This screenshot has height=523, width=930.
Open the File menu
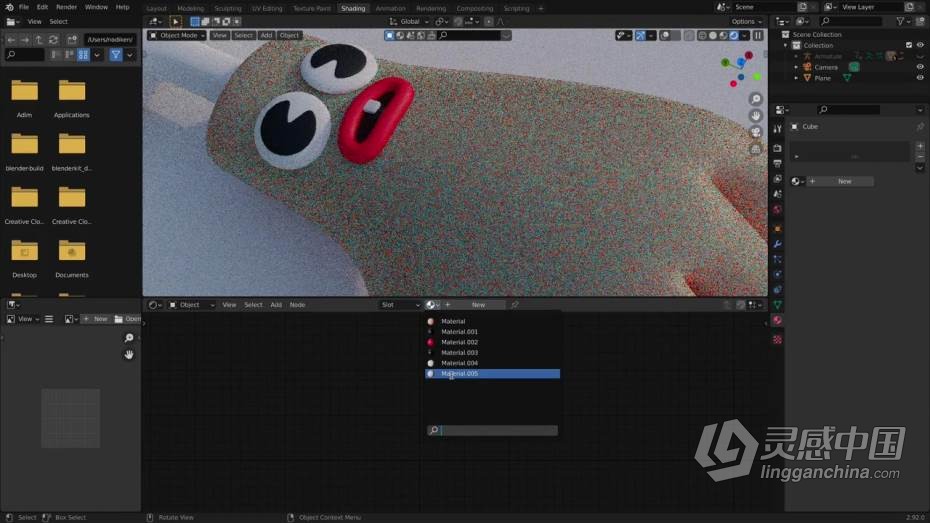pos(24,7)
